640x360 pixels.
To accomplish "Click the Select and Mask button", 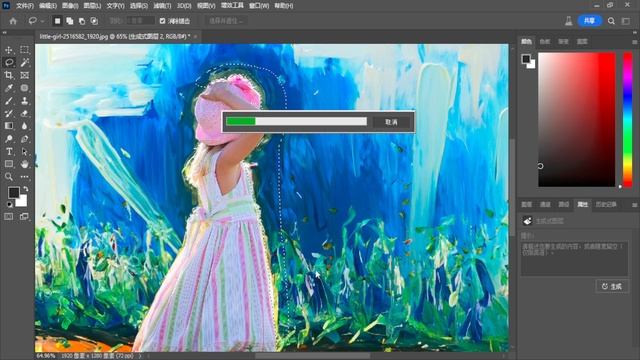I will click(x=226, y=21).
